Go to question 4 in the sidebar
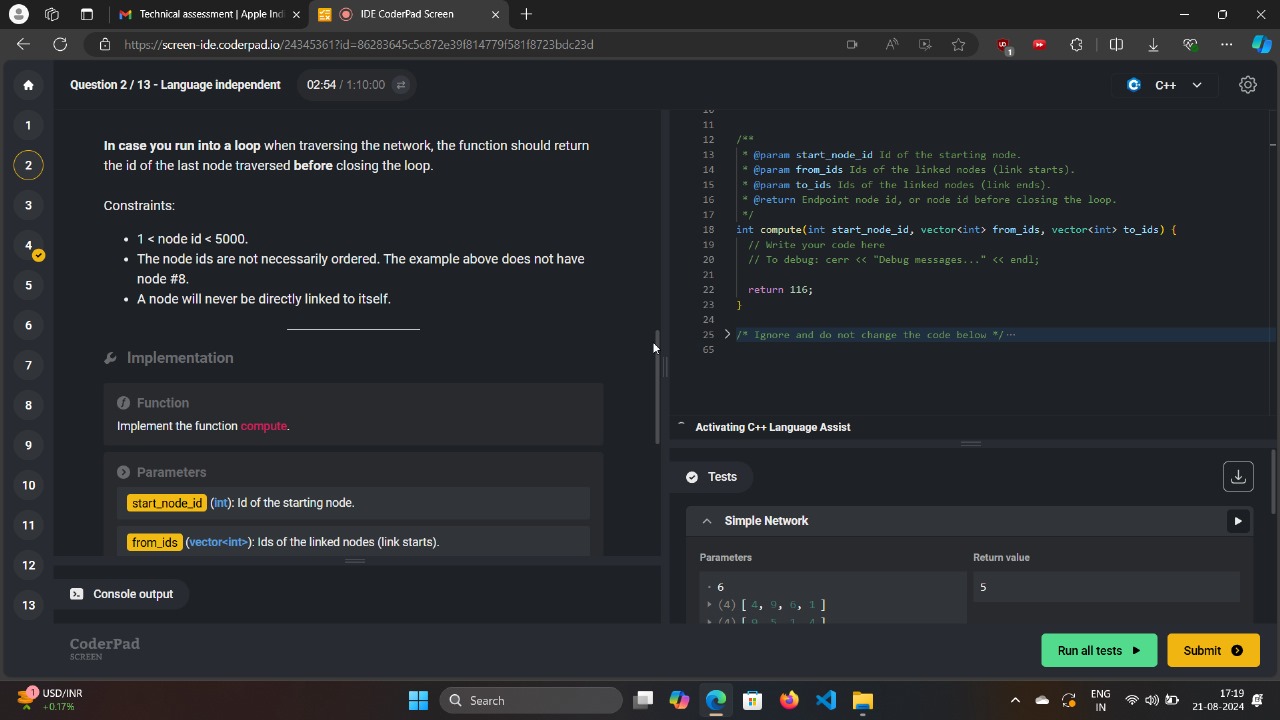The image size is (1280, 720). tap(28, 246)
